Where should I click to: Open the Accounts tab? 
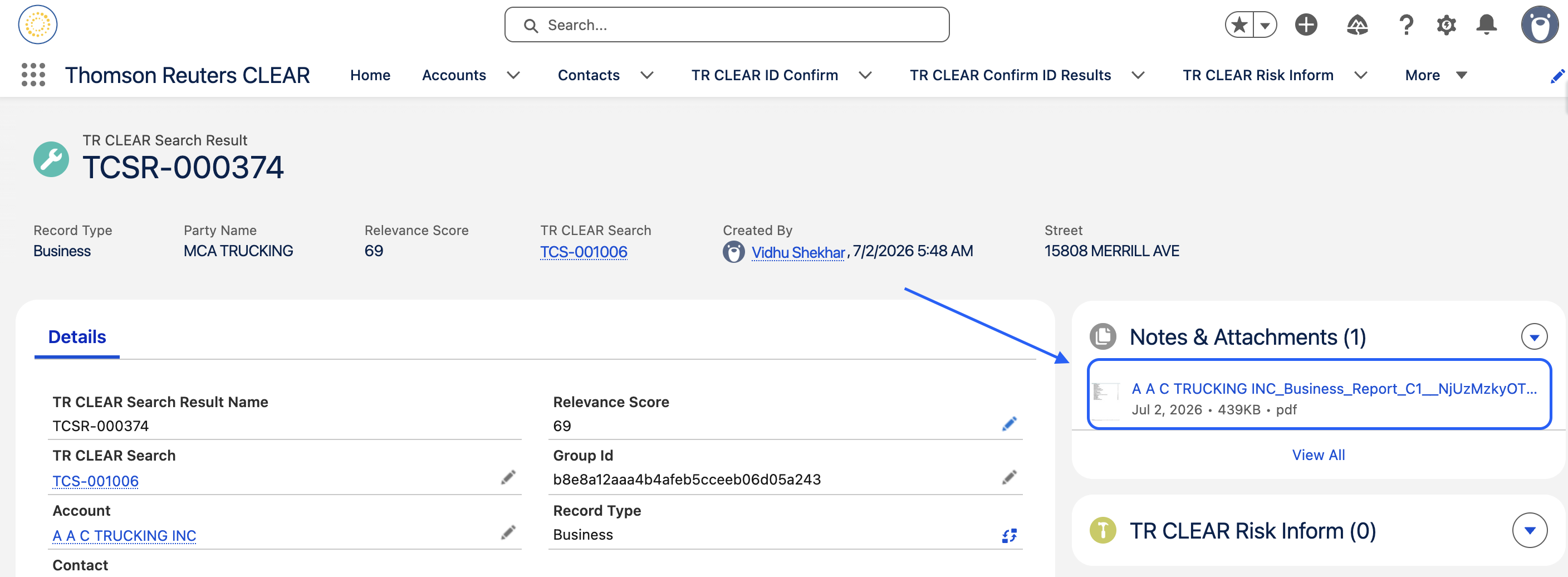click(x=454, y=76)
